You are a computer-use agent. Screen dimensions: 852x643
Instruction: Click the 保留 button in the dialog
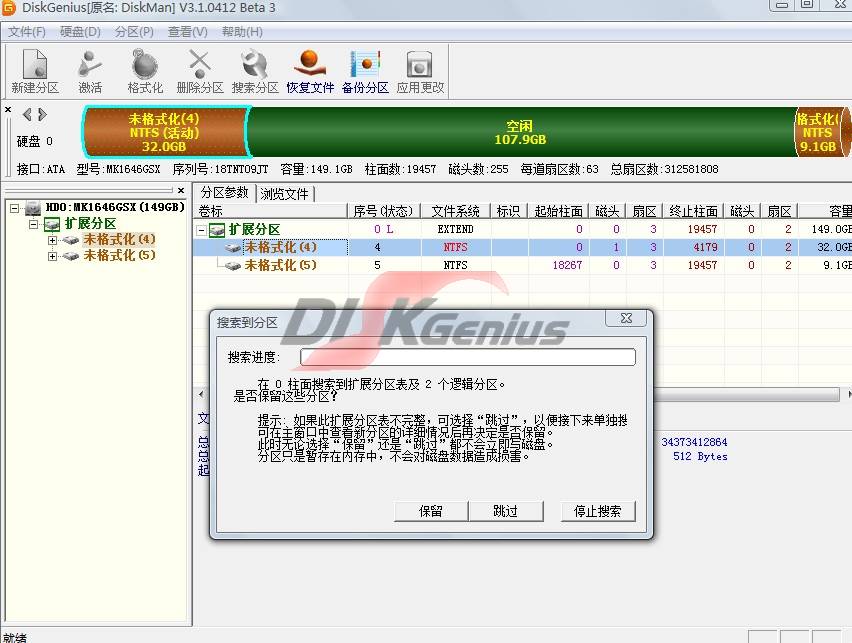(431, 511)
